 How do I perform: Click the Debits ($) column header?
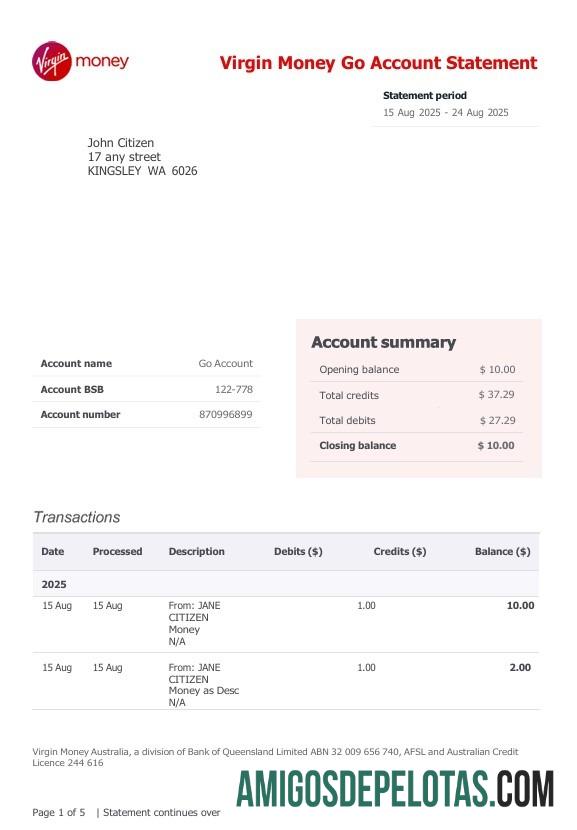(x=298, y=552)
